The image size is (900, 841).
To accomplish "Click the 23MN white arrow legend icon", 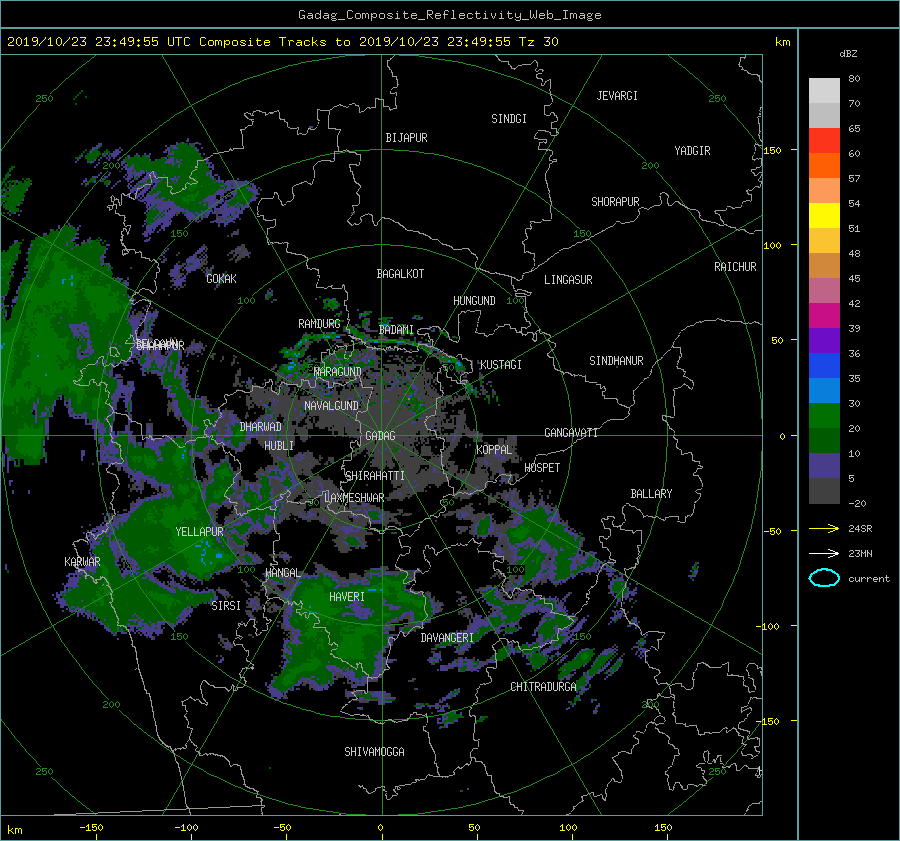I will click(824, 553).
